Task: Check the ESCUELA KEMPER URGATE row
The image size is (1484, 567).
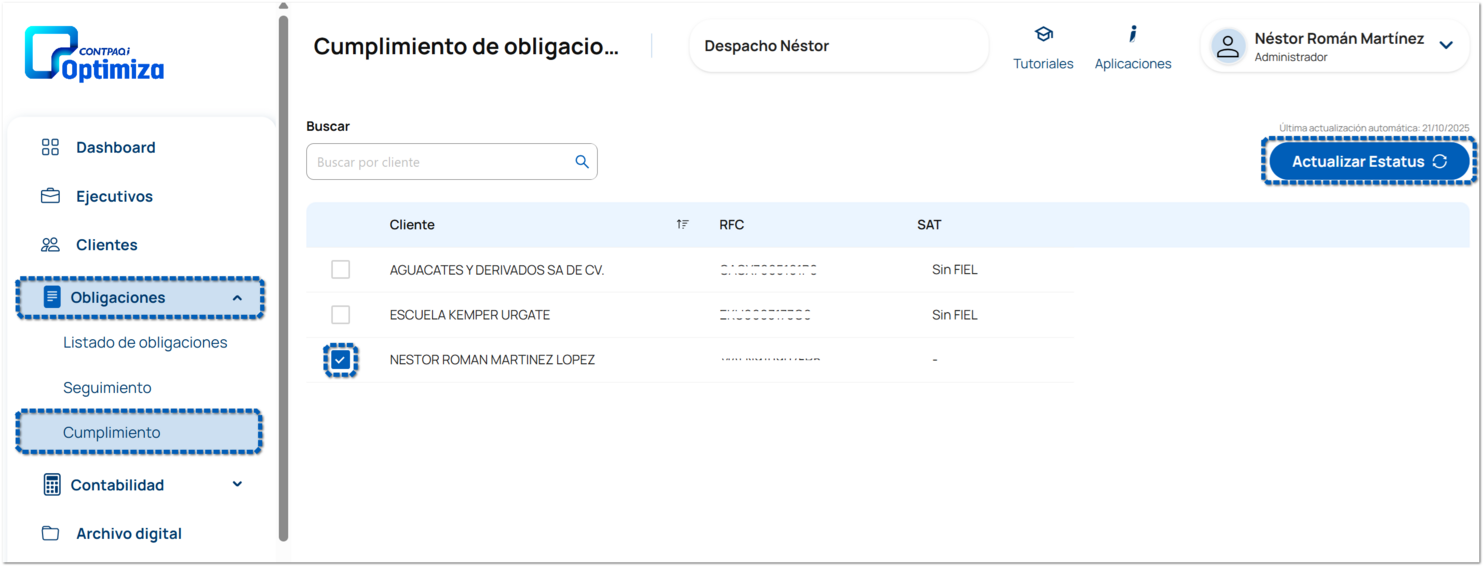Action: click(341, 315)
